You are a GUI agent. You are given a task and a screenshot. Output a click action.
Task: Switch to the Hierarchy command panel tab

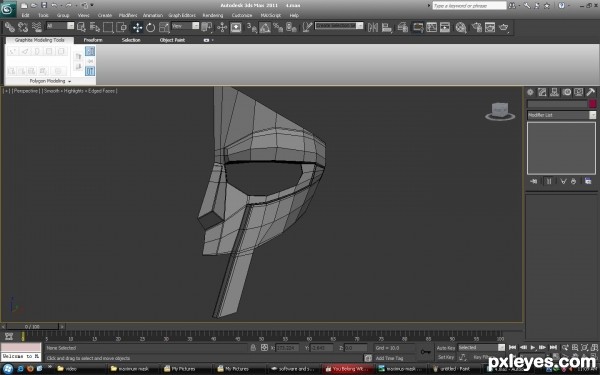(x=554, y=92)
